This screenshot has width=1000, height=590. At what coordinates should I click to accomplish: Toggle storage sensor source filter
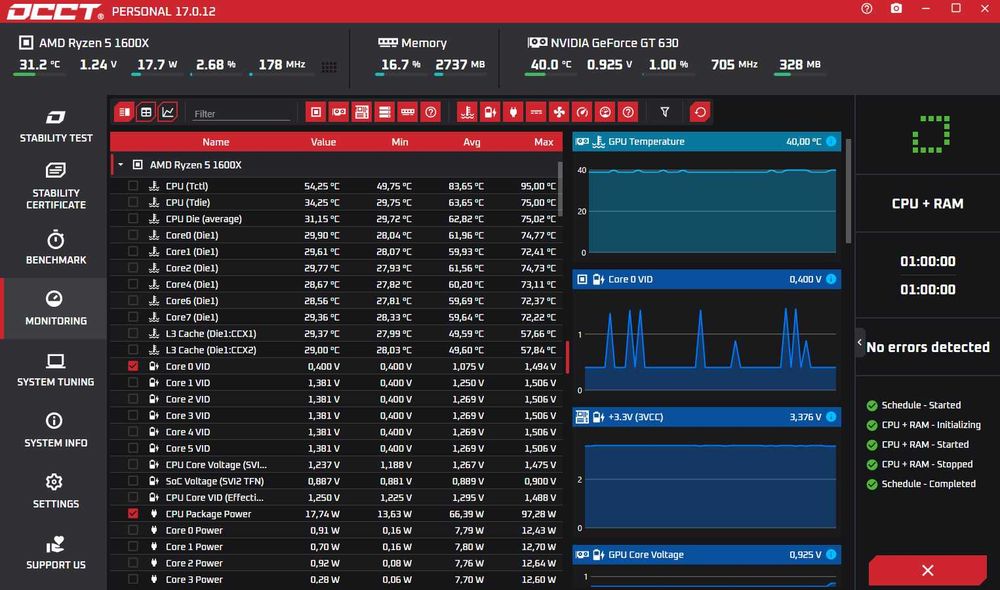pos(385,112)
